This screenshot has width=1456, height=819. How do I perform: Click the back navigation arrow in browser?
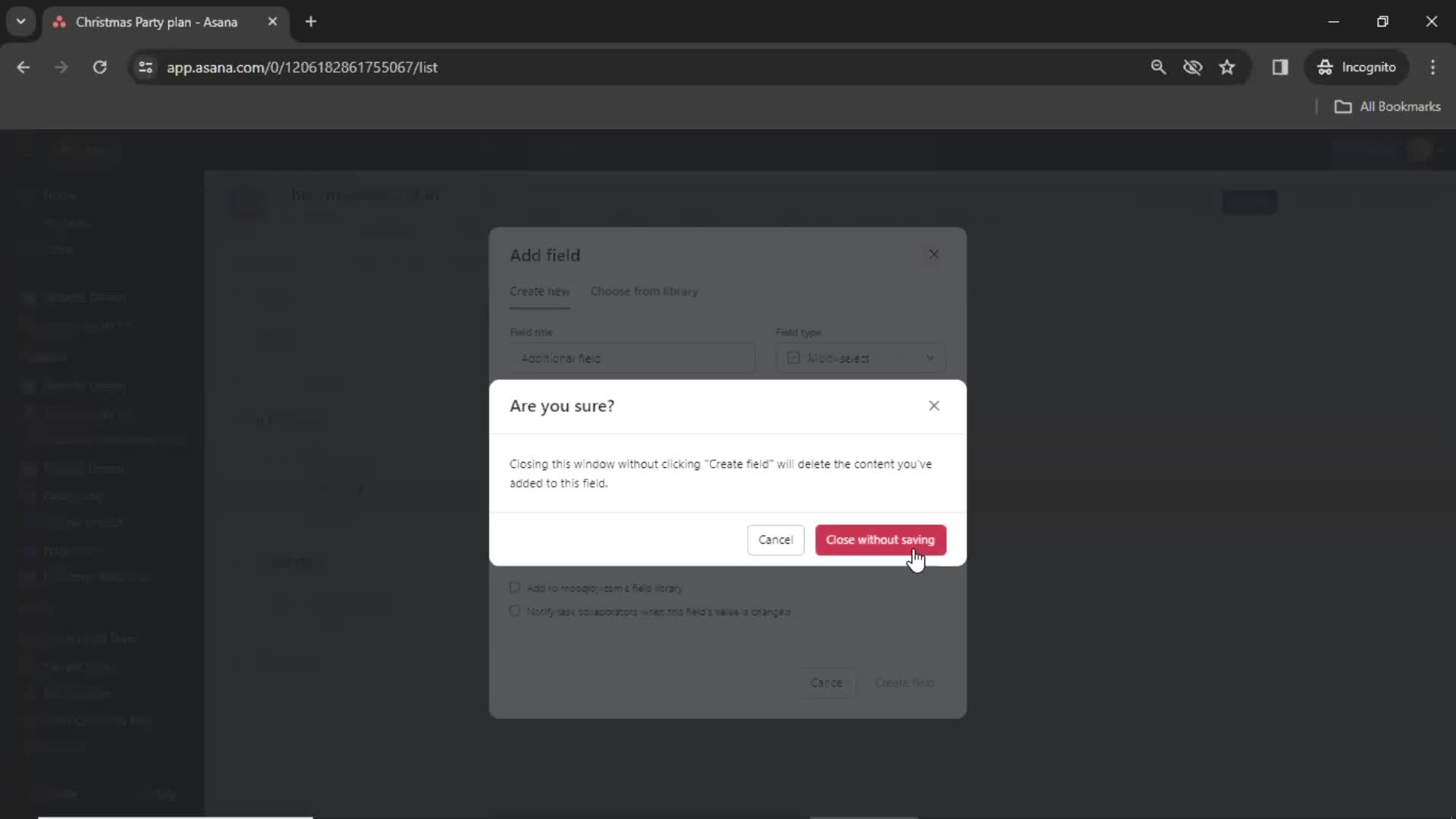[24, 67]
